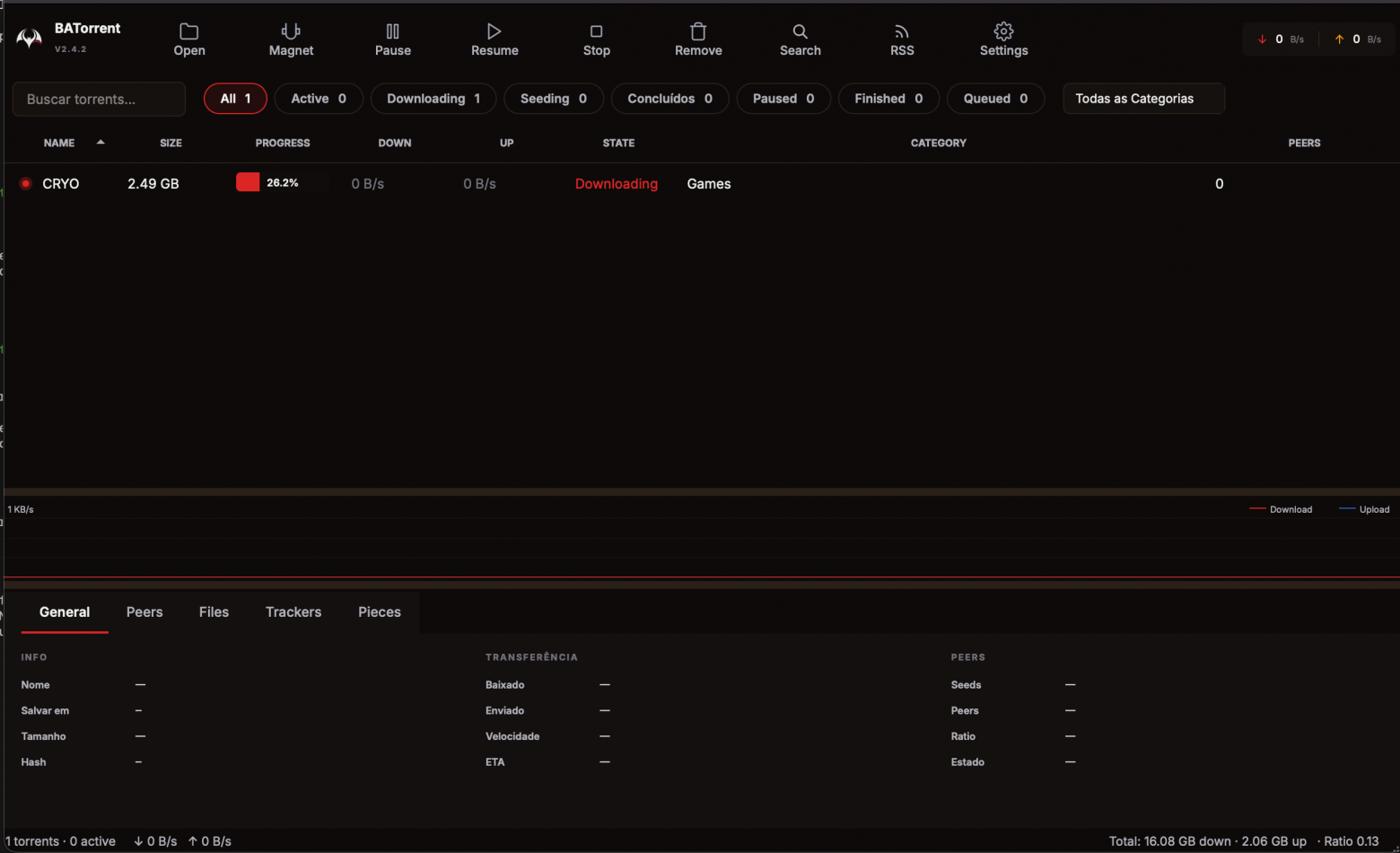Screen dimensions: 1400x853
Task: Pause torrents with the Pause icon
Action: coord(393,31)
